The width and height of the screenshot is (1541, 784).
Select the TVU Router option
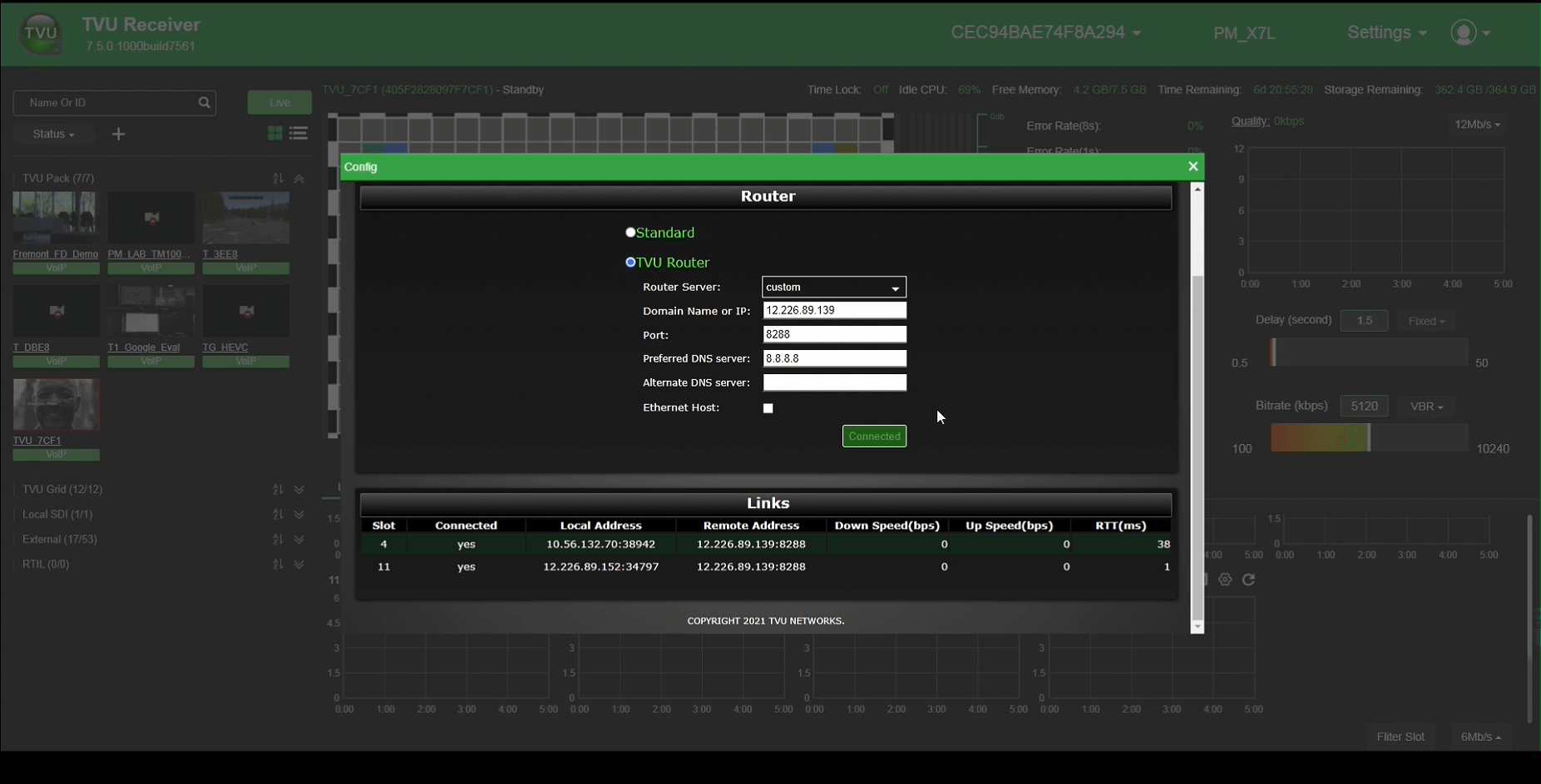[630, 263]
